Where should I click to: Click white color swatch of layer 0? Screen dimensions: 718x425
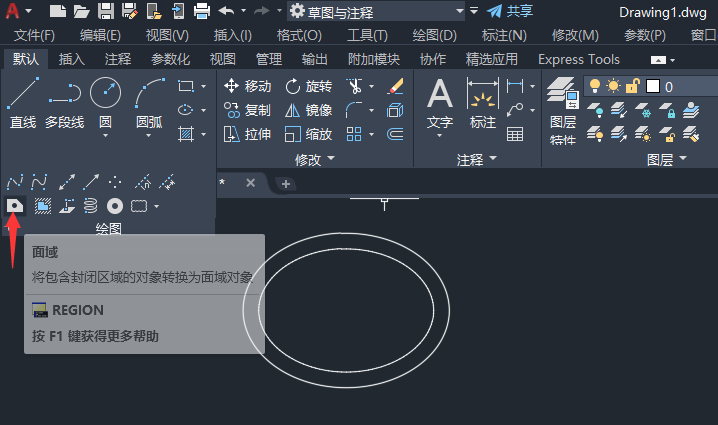pyautogui.click(x=653, y=86)
